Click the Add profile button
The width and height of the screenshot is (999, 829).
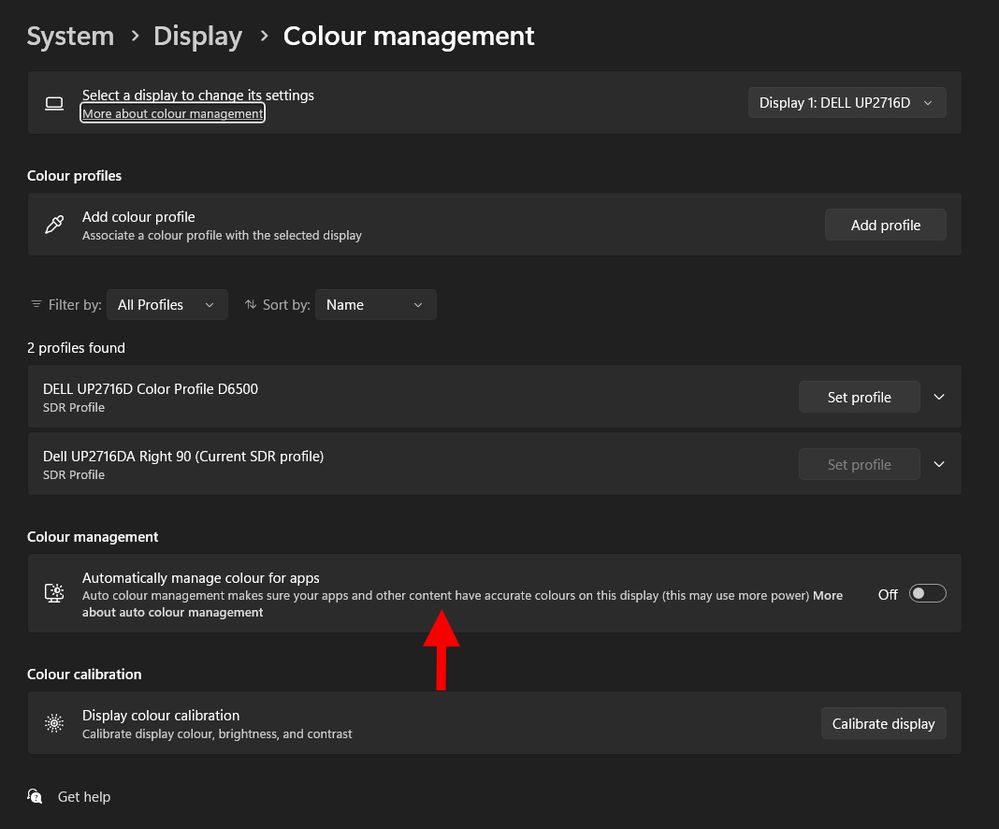[885, 225]
